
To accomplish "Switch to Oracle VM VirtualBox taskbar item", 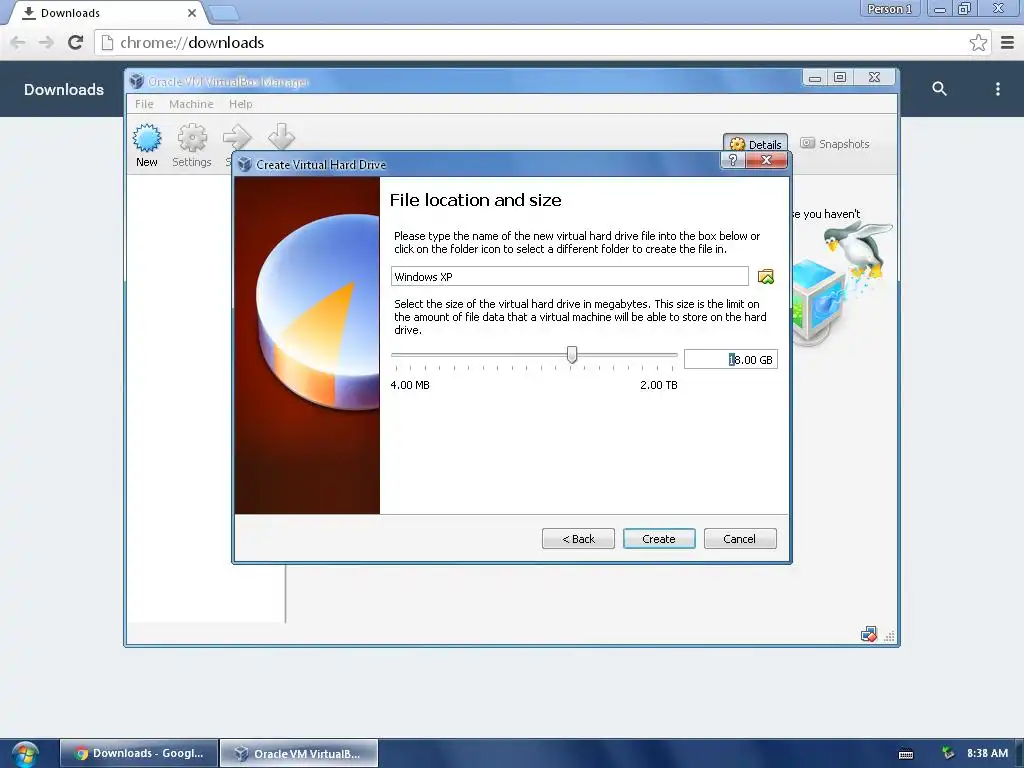I will pyautogui.click(x=298, y=754).
